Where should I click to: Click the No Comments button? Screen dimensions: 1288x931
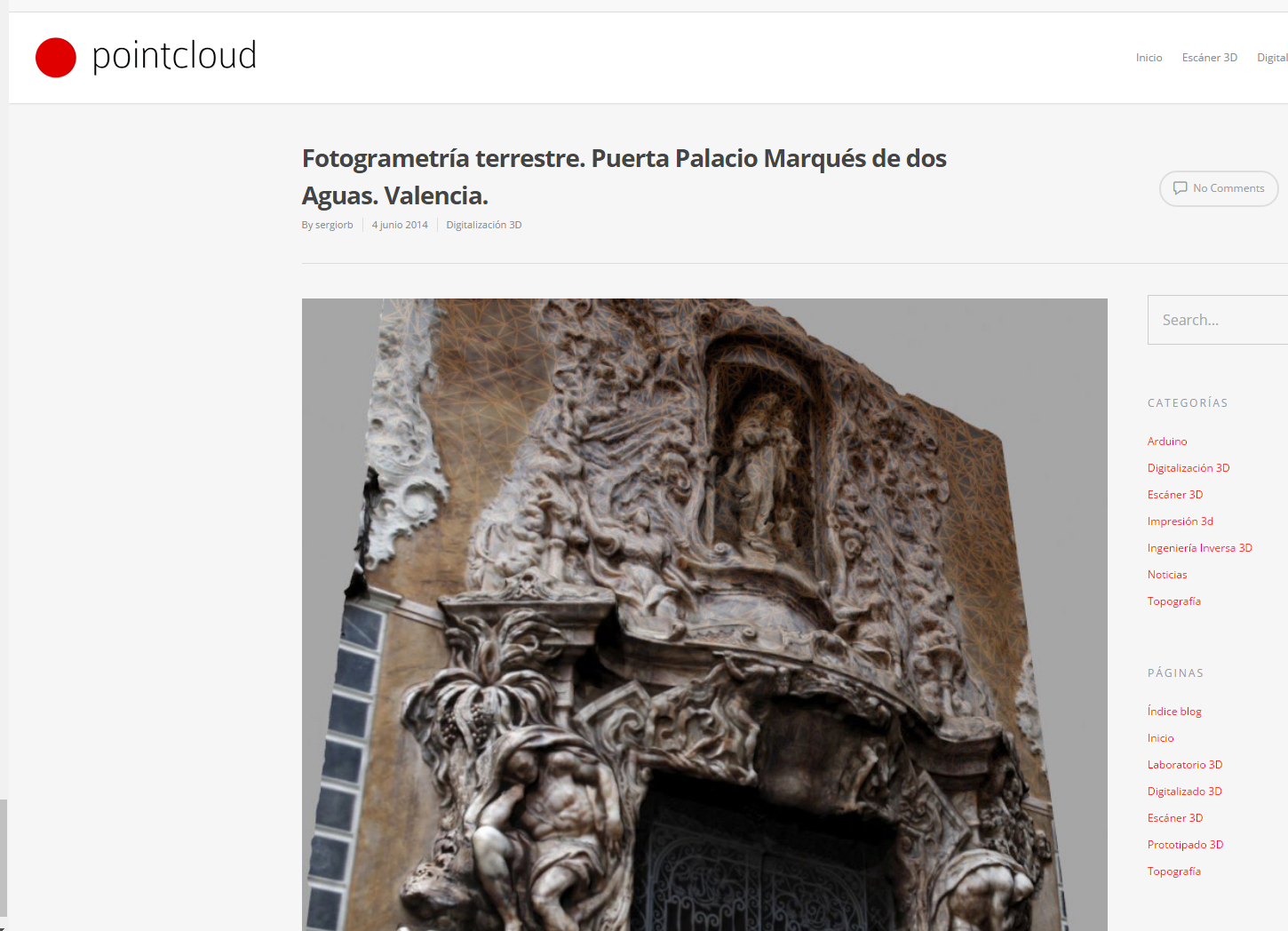tap(1219, 188)
